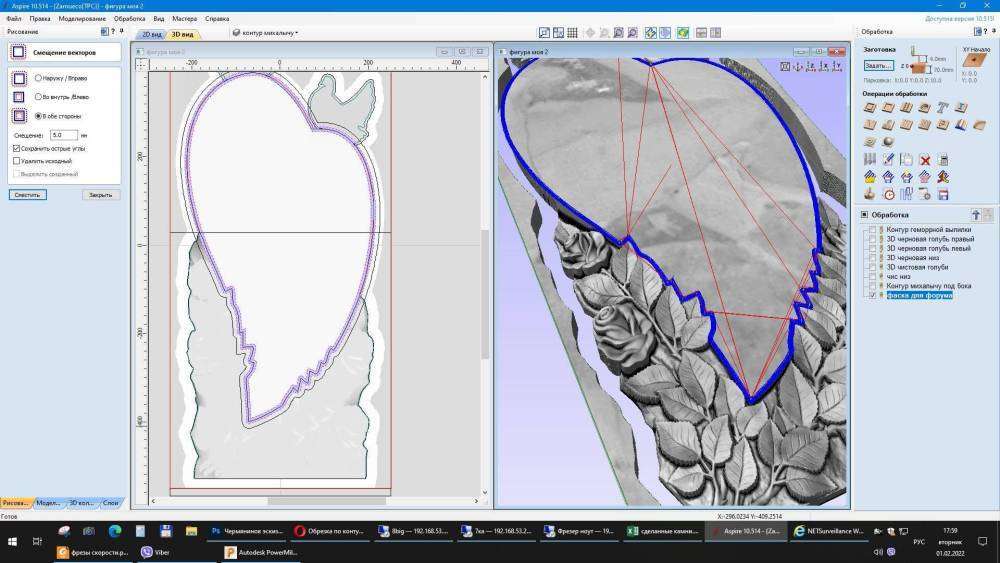Open the 'контур михалычу' dropdown
This screenshot has height=563, width=1000.
click(x=266, y=33)
